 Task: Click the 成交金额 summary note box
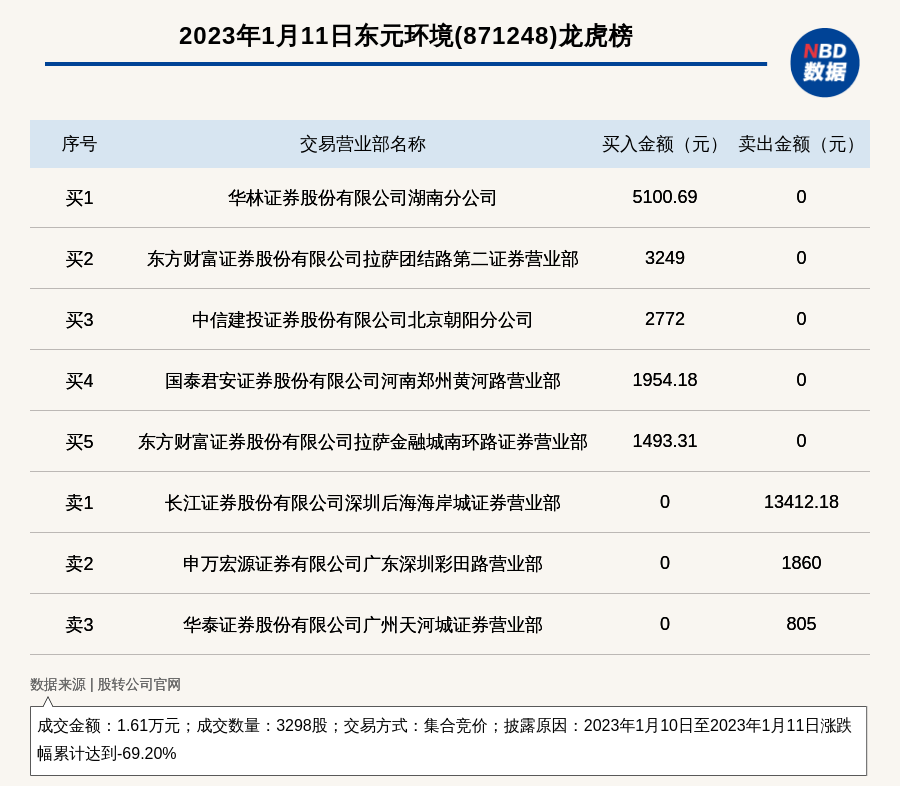click(x=448, y=741)
